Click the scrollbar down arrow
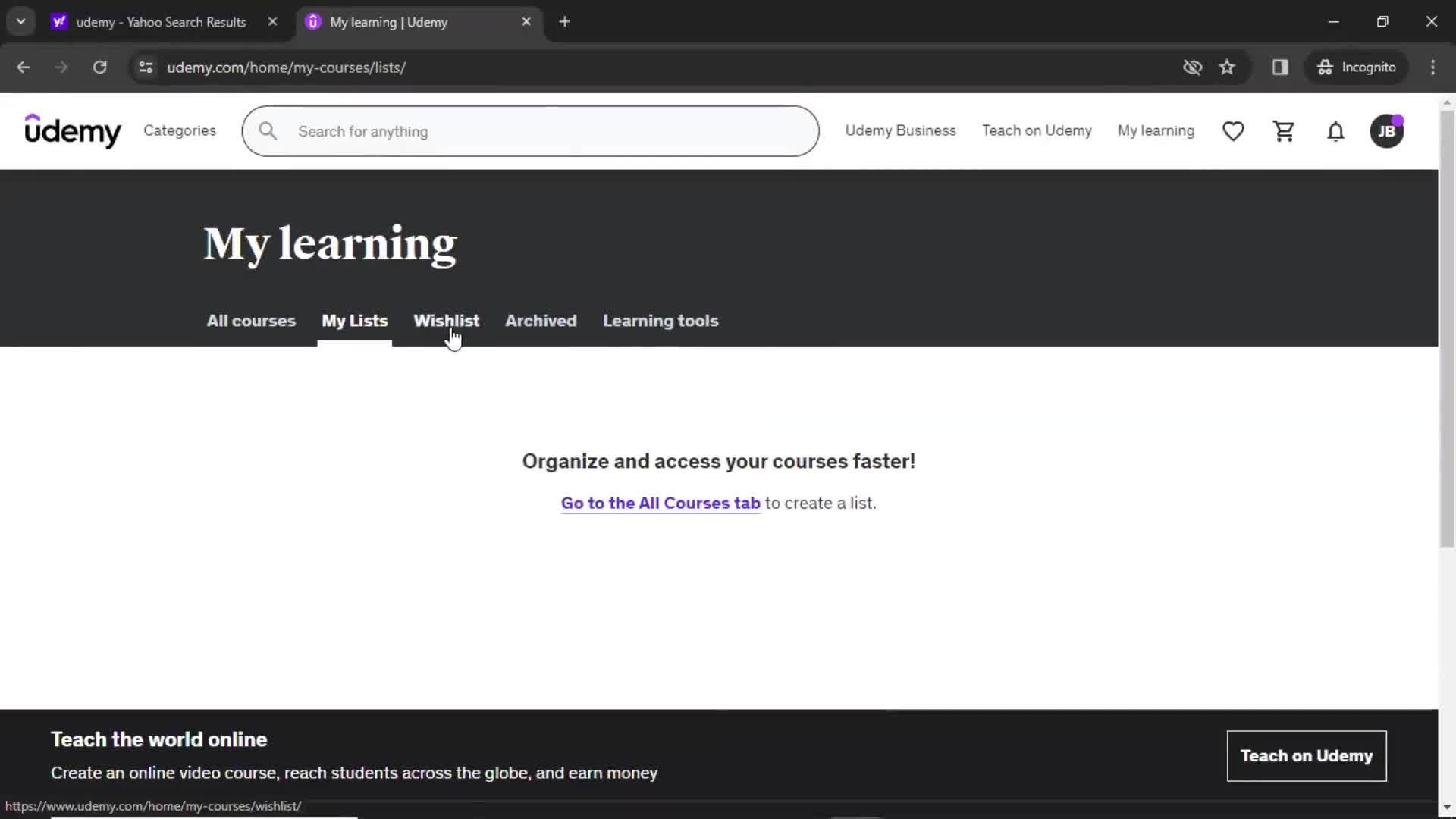1456x819 pixels. click(x=1447, y=808)
